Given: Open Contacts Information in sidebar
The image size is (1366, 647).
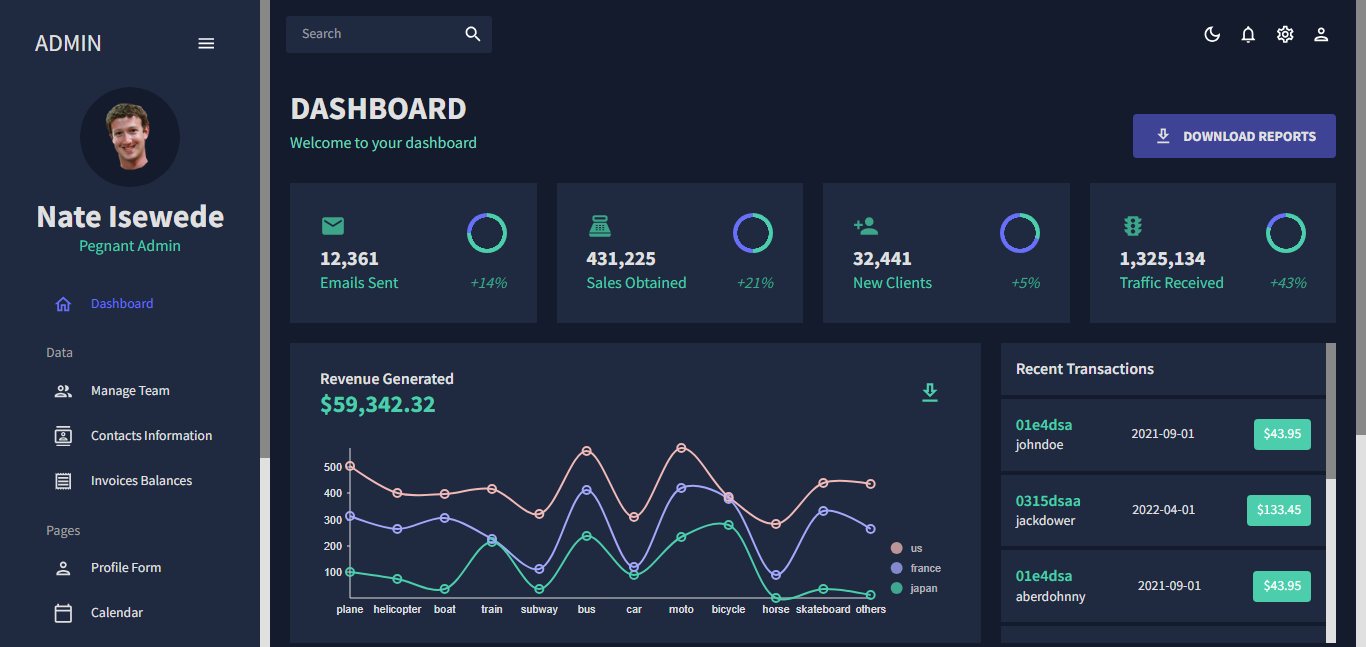Looking at the screenshot, I should point(150,436).
